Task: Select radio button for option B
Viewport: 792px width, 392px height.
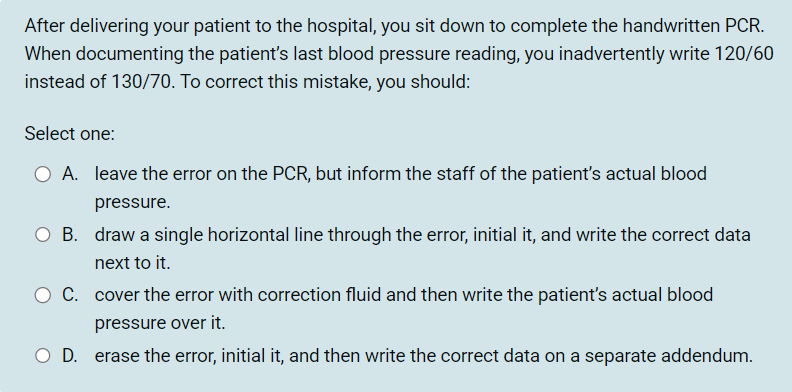Action: [42, 235]
